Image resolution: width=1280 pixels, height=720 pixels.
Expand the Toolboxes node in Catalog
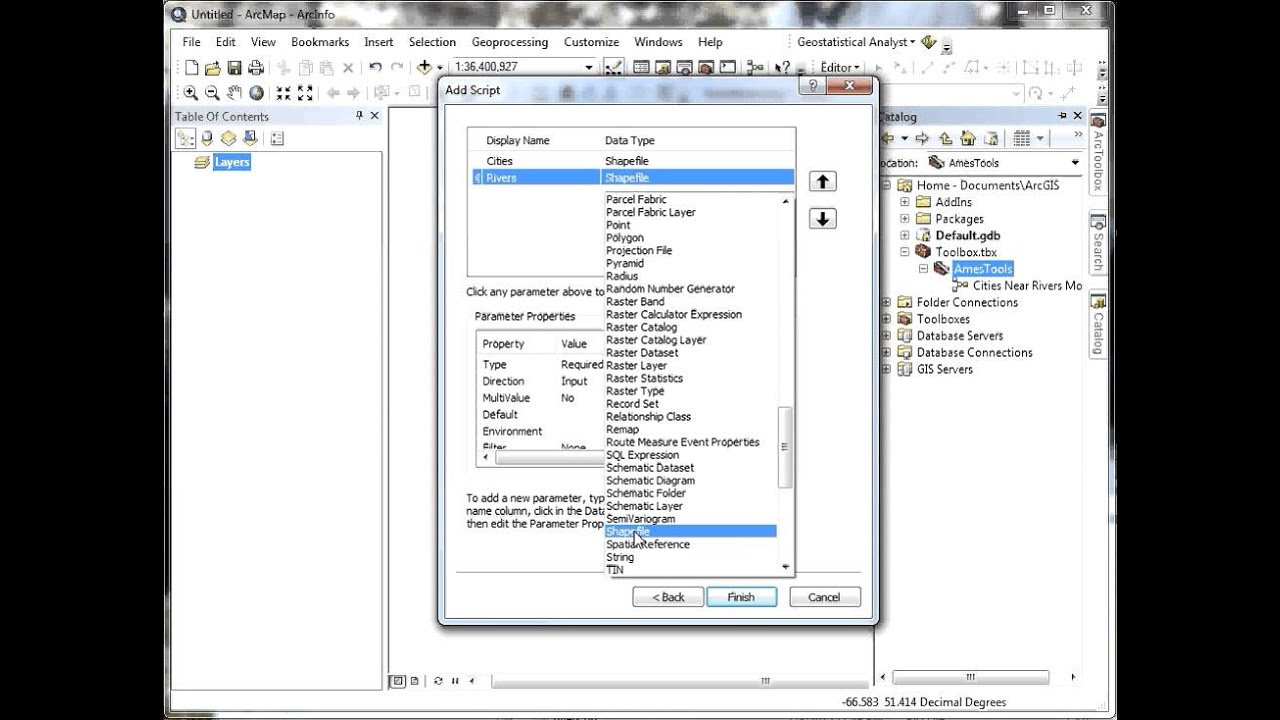point(887,319)
